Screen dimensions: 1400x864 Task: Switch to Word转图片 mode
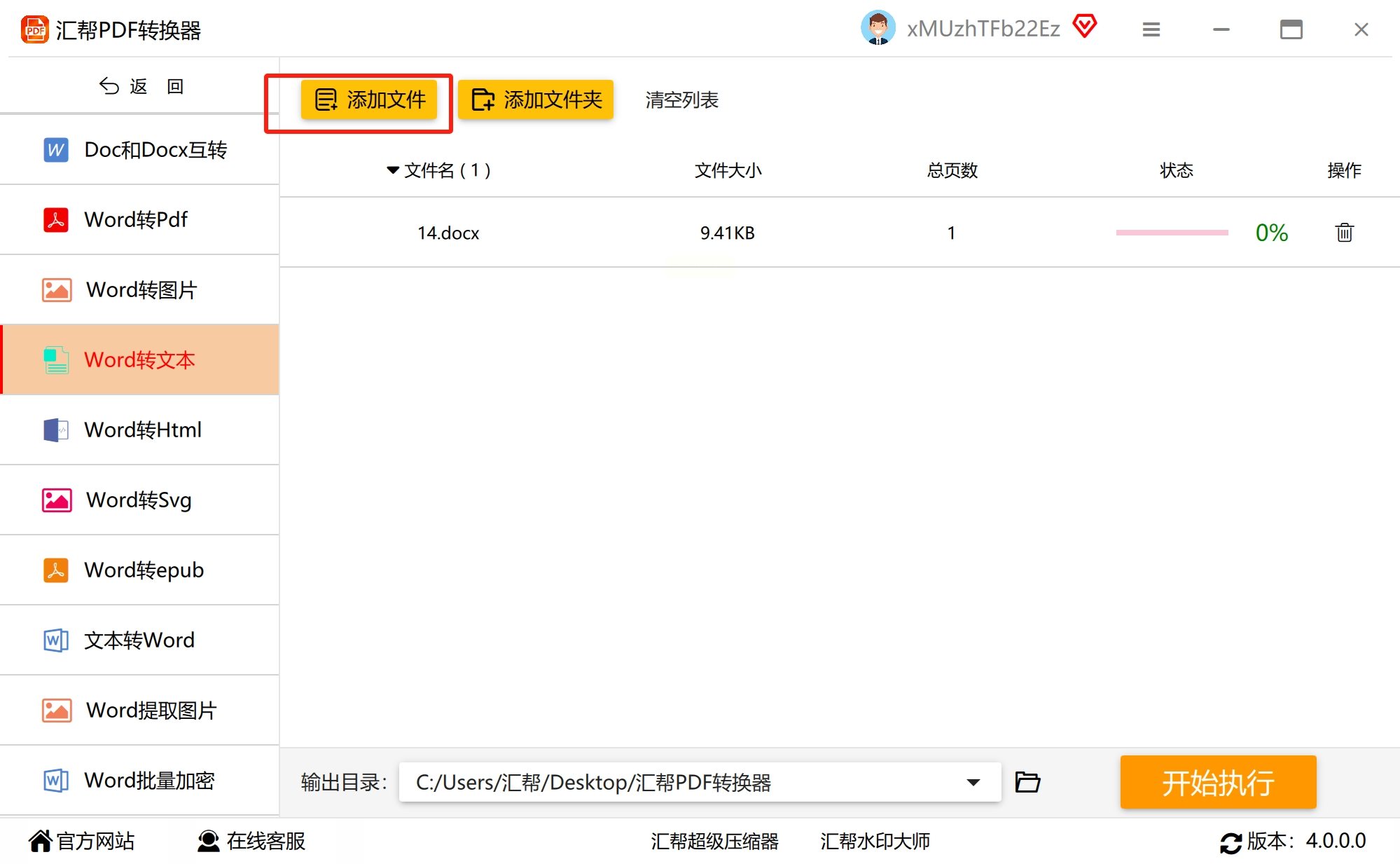[x=141, y=290]
